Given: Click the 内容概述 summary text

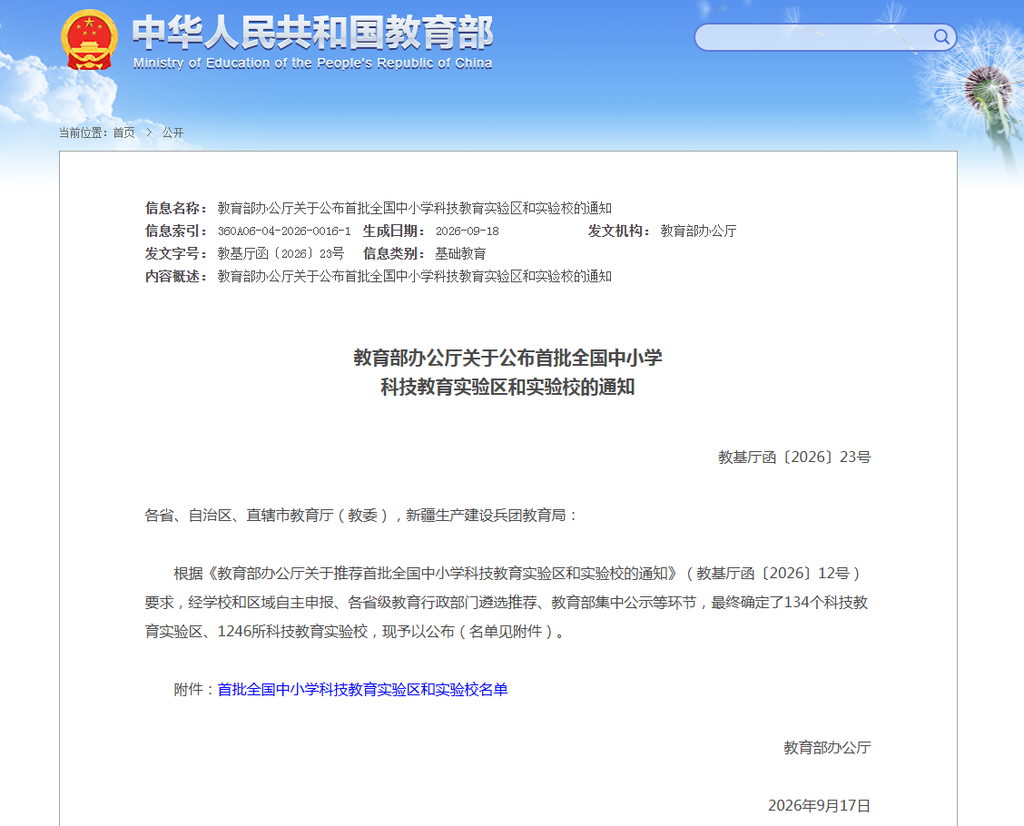Looking at the screenshot, I should [415, 277].
